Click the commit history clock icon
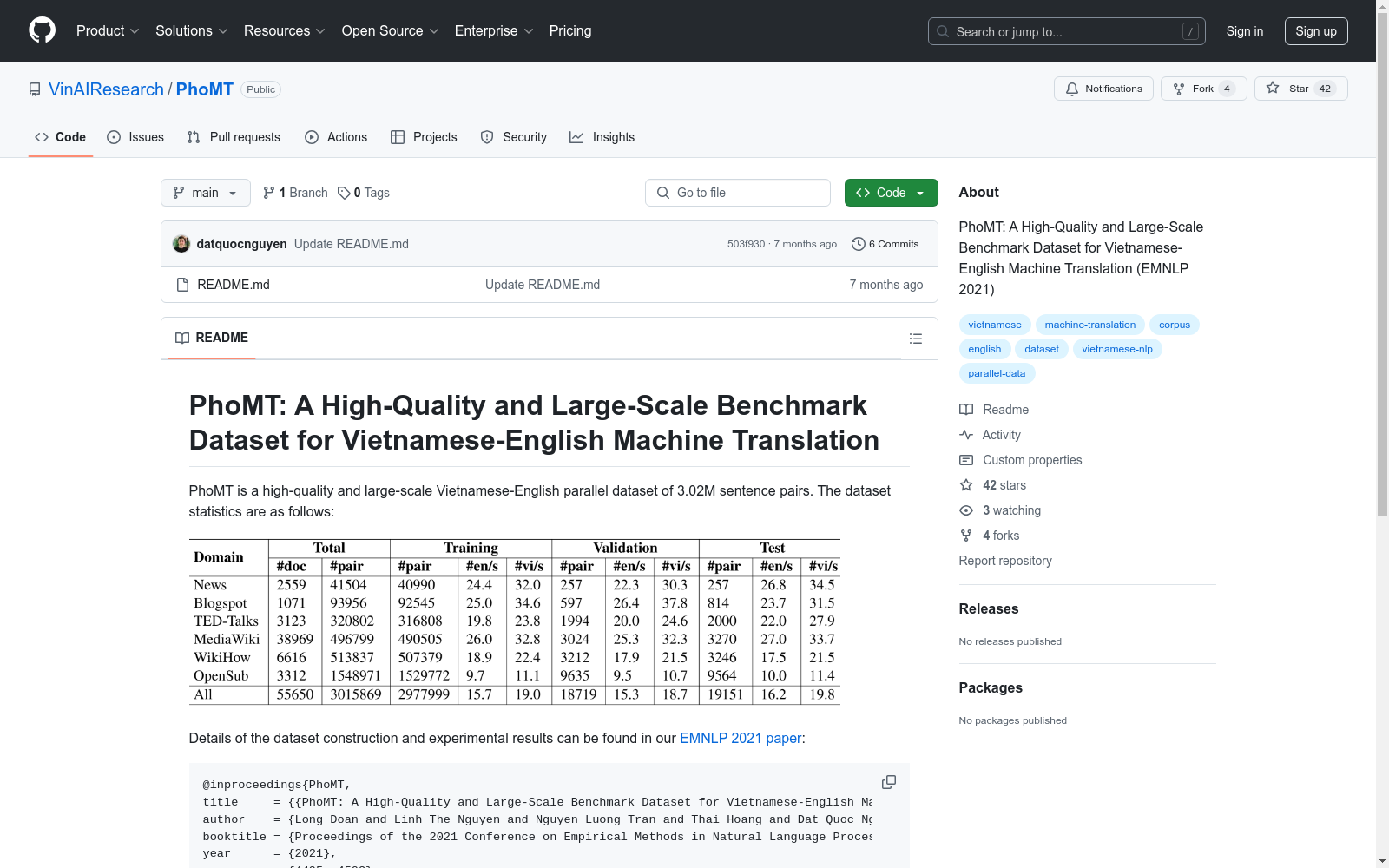Image resolution: width=1389 pixels, height=868 pixels. [858, 244]
